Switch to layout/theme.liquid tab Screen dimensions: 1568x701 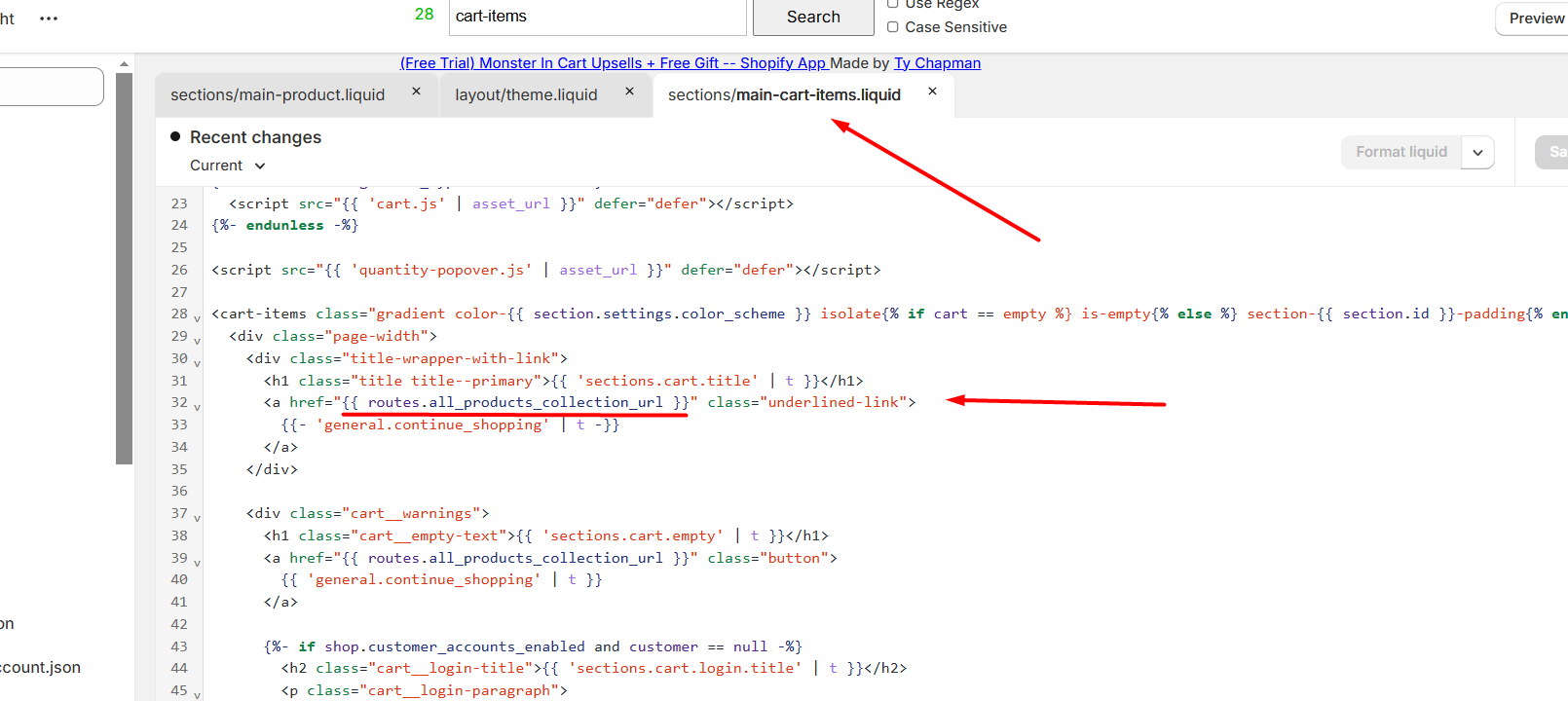[x=526, y=95]
